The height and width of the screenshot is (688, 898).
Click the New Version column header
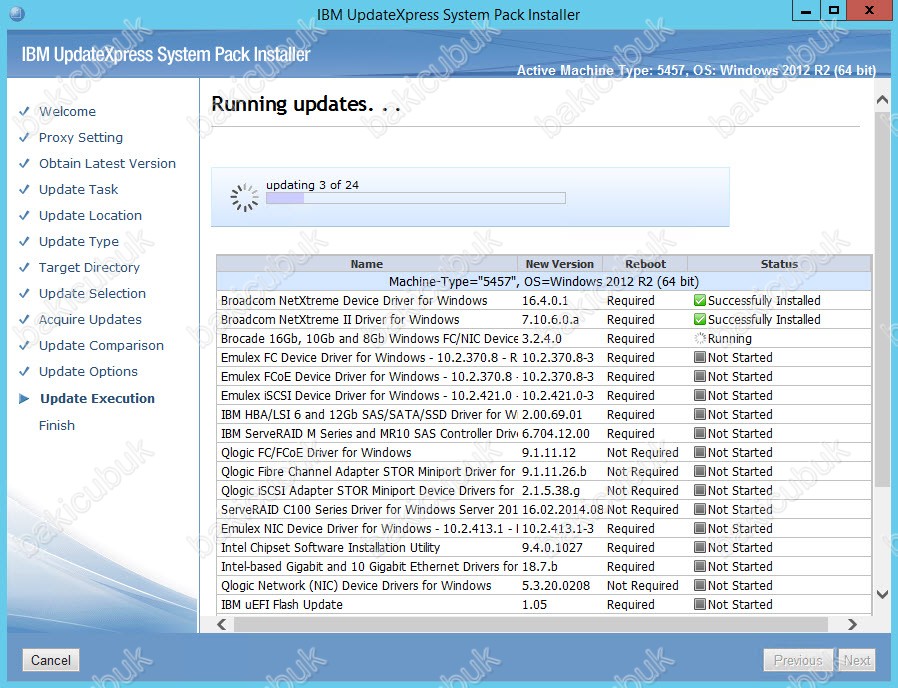coord(560,264)
